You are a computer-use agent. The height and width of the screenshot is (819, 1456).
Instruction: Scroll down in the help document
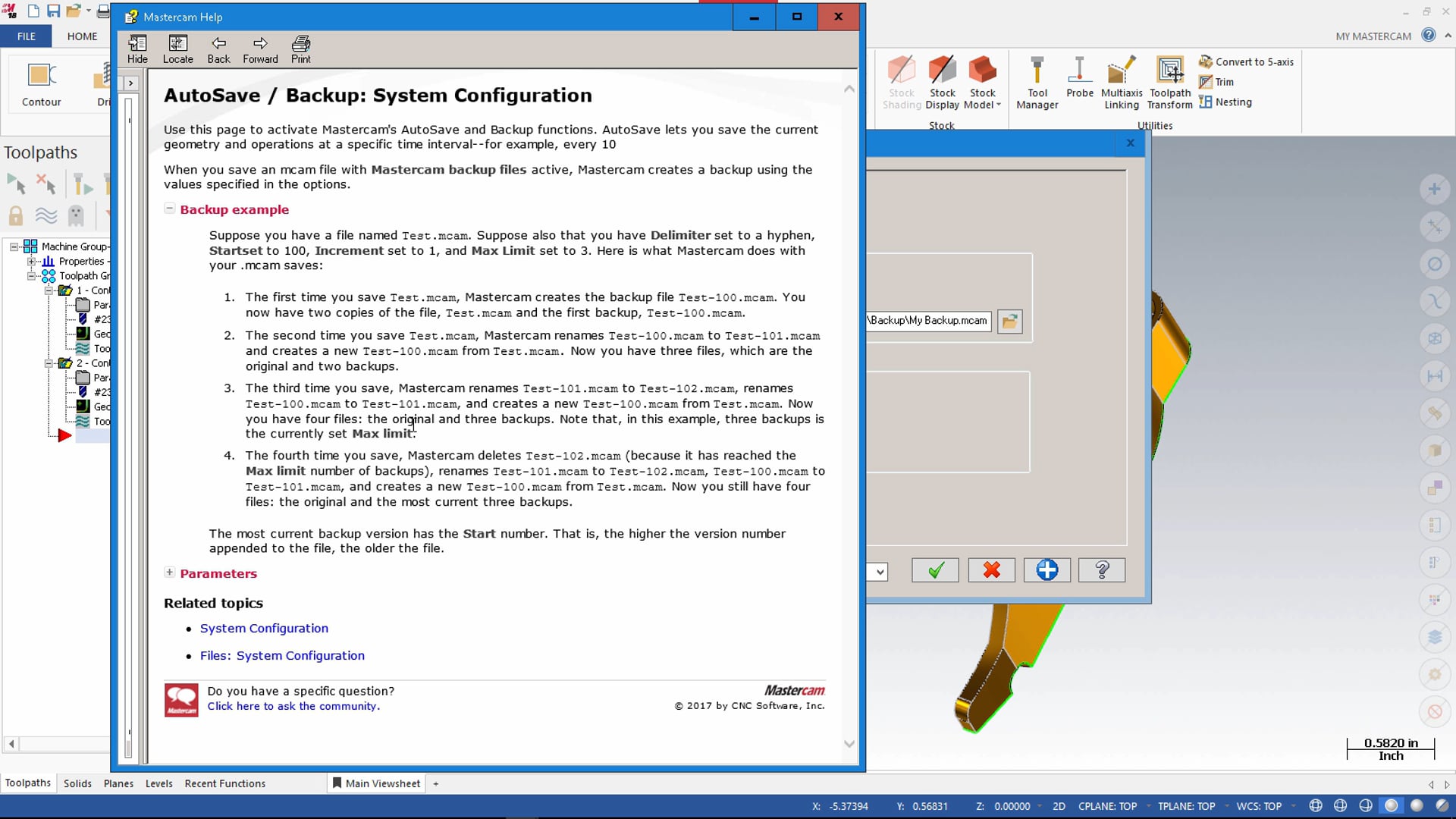click(849, 745)
